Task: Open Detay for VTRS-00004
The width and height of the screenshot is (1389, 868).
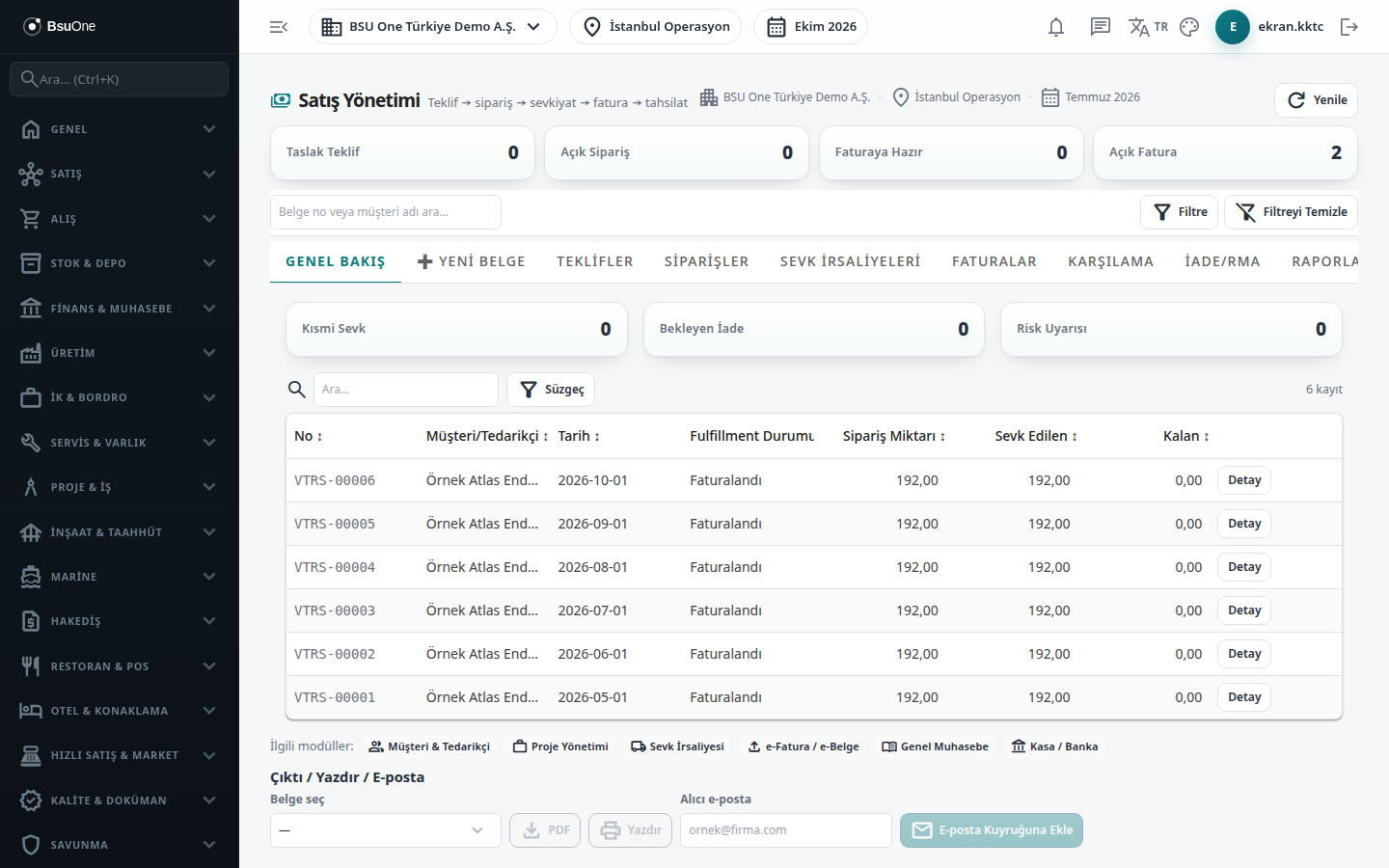Action: (1244, 567)
